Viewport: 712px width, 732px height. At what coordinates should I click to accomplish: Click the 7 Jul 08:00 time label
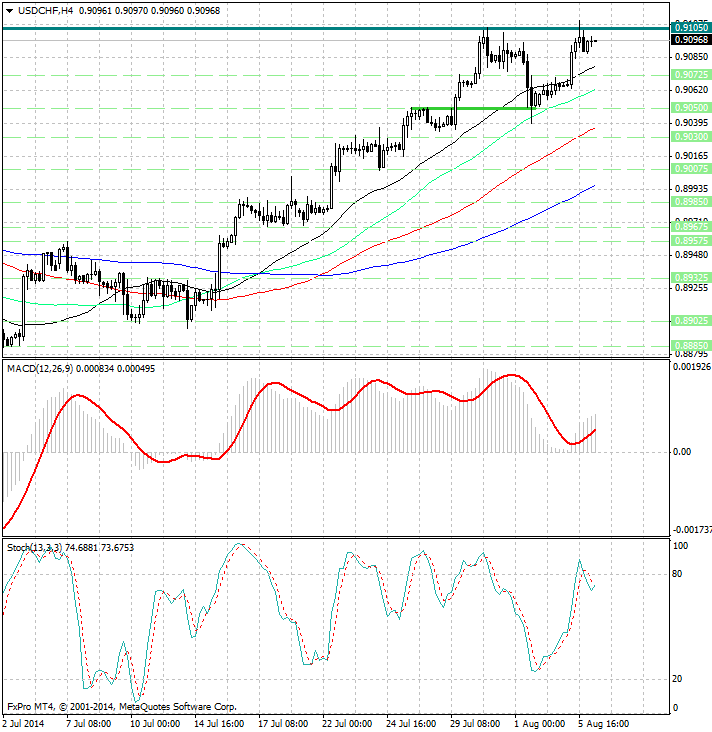tap(88, 724)
